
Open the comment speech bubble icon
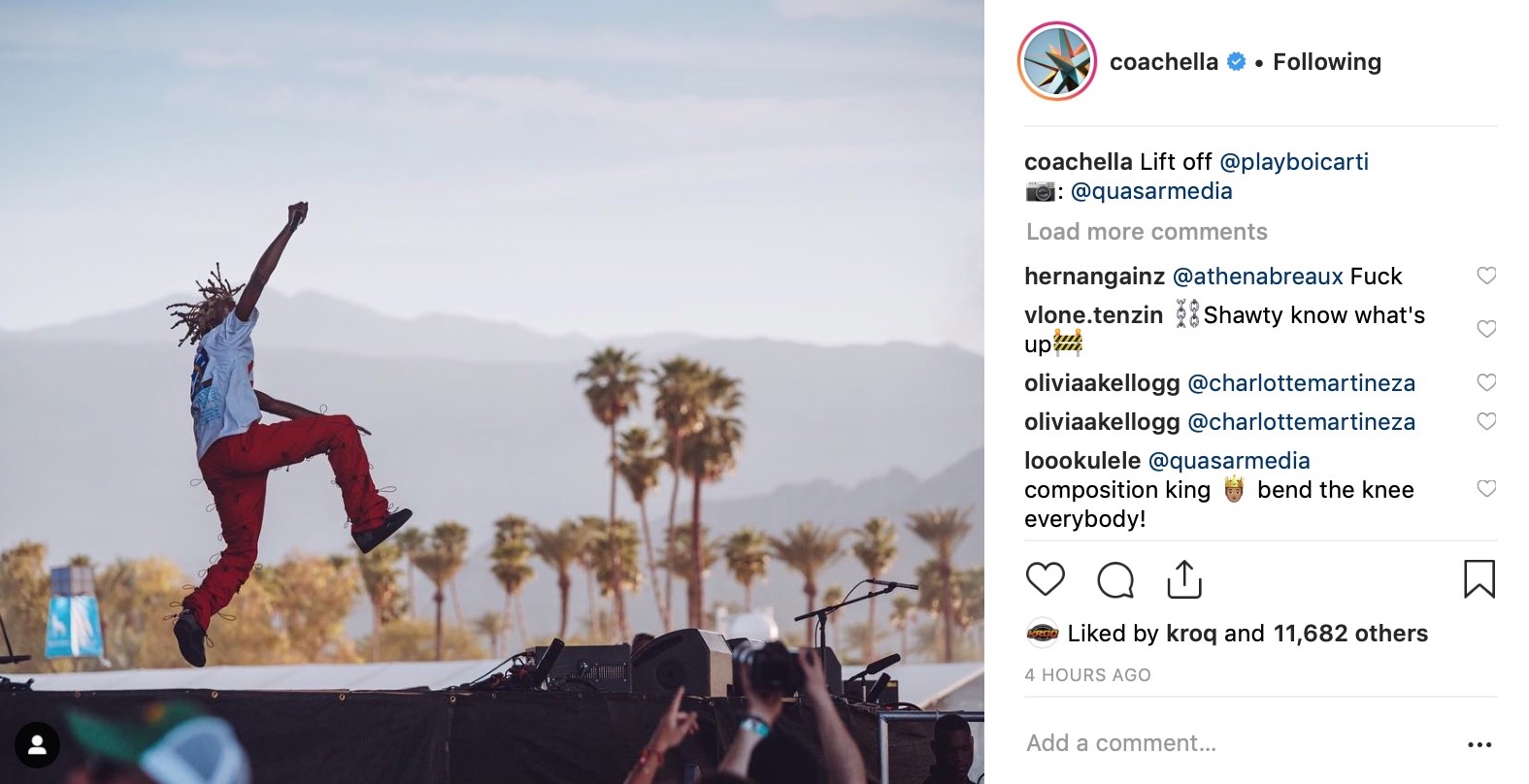tap(1115, 580)
